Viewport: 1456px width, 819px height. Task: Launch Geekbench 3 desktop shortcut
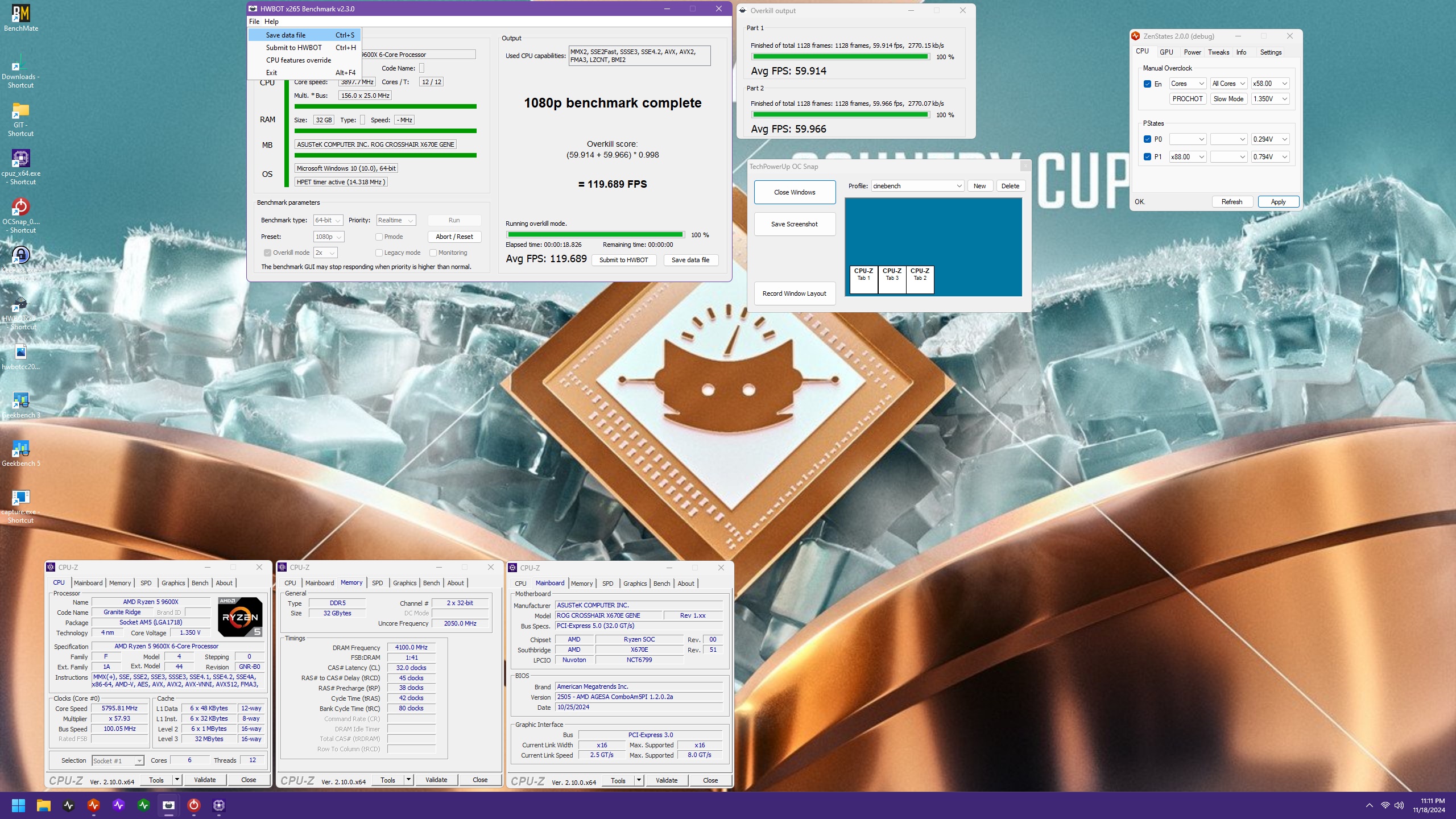(20, 405)
